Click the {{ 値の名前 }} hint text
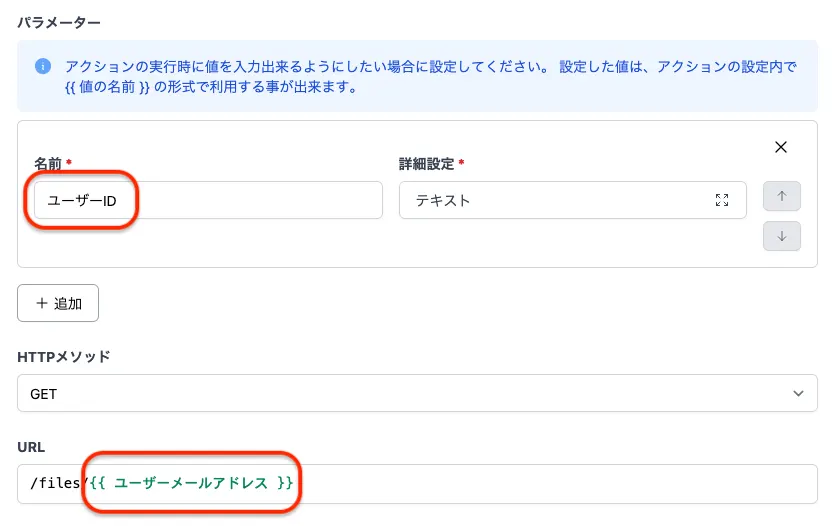The height and width of the screenshot is (526, 837). click(x=107, y=87)
